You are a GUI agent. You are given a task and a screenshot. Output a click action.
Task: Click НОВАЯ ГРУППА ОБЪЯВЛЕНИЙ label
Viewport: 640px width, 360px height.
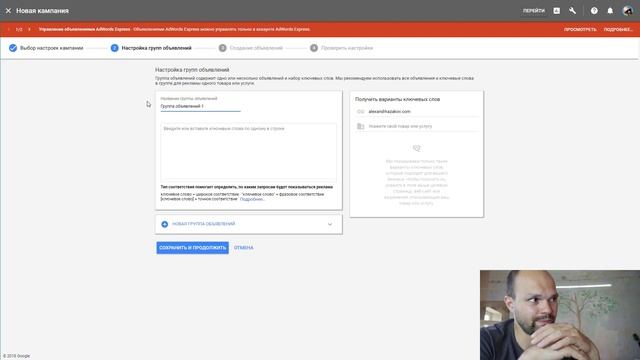click(203, 224)
